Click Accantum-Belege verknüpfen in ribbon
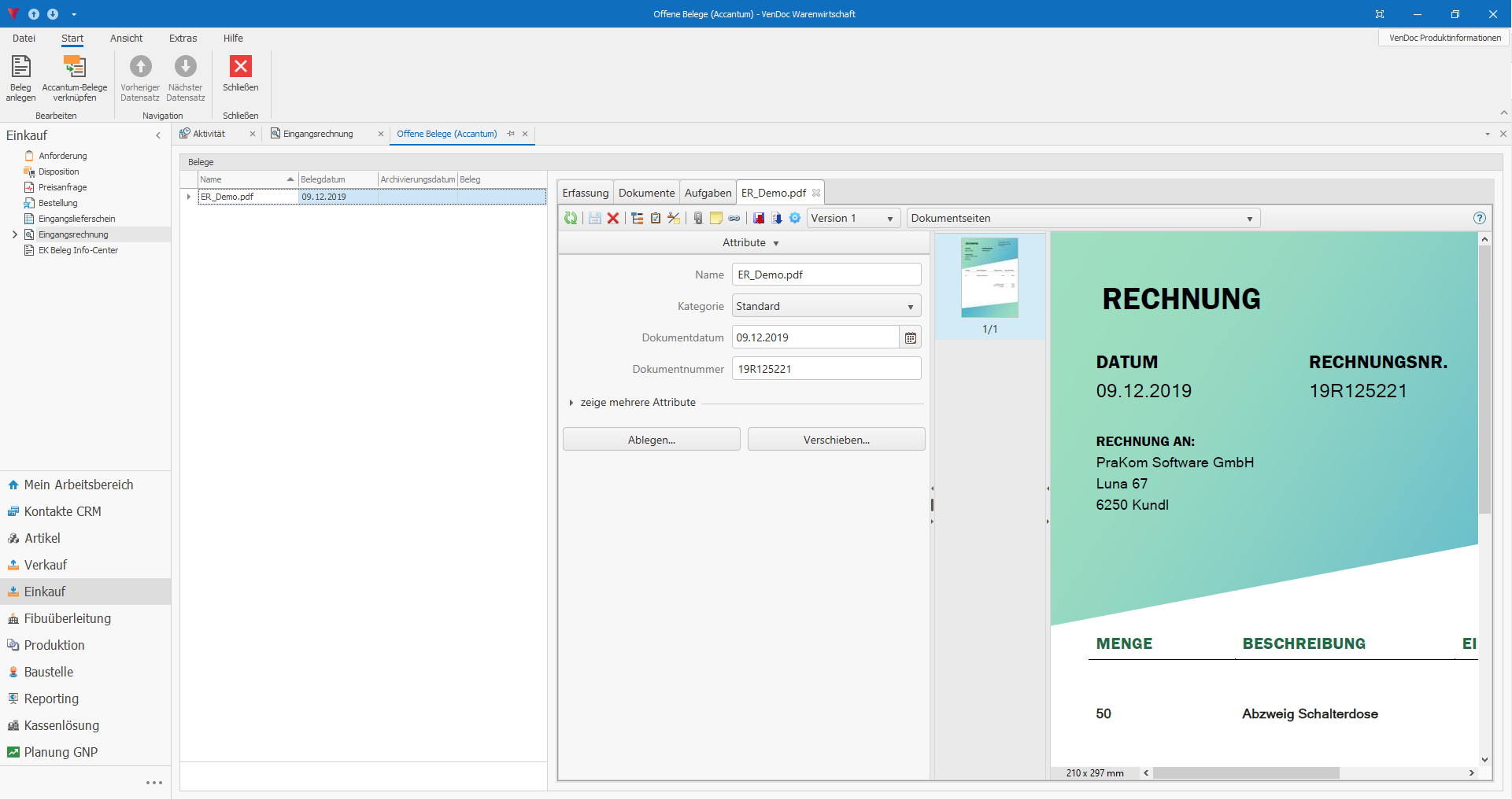 click(x=75, y=78)
